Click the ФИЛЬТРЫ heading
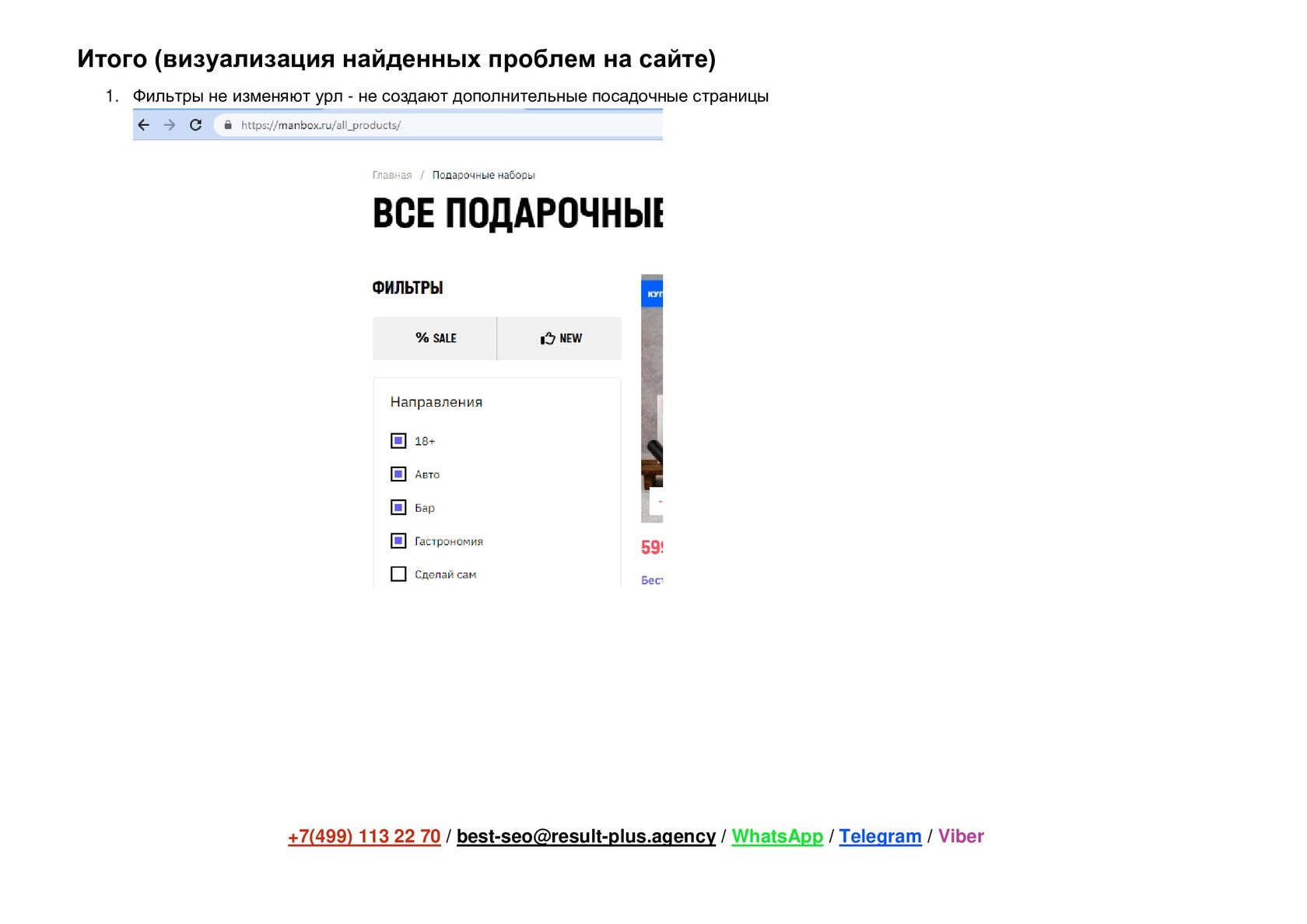Image resolution: width=1307 pixels, height=924 pixels. pos(408,288)
